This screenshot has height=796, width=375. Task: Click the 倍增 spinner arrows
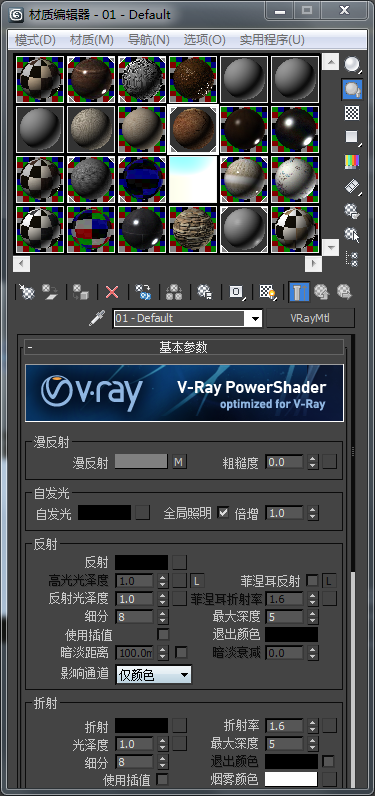[313, 513]
